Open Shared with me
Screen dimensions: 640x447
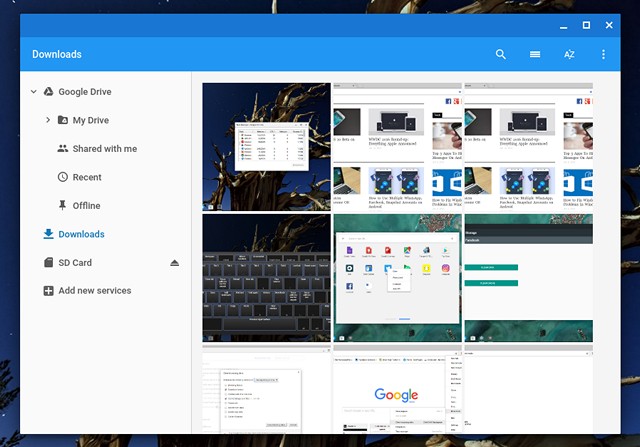point(105,149)
